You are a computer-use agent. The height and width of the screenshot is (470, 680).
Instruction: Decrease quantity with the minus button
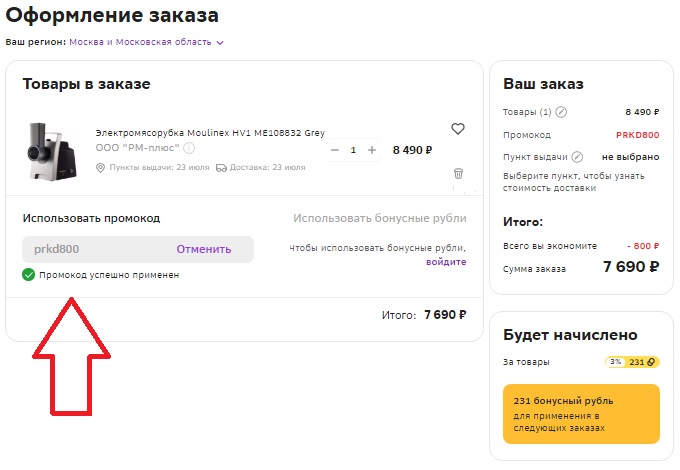[335, 150]
